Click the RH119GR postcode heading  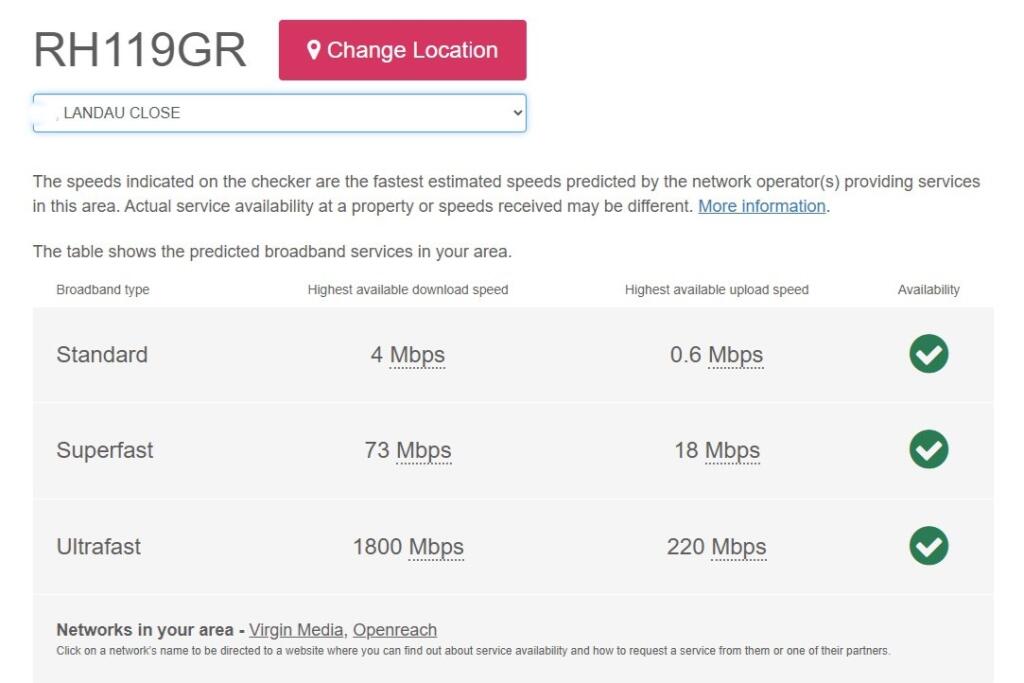(x=140, y=50)
